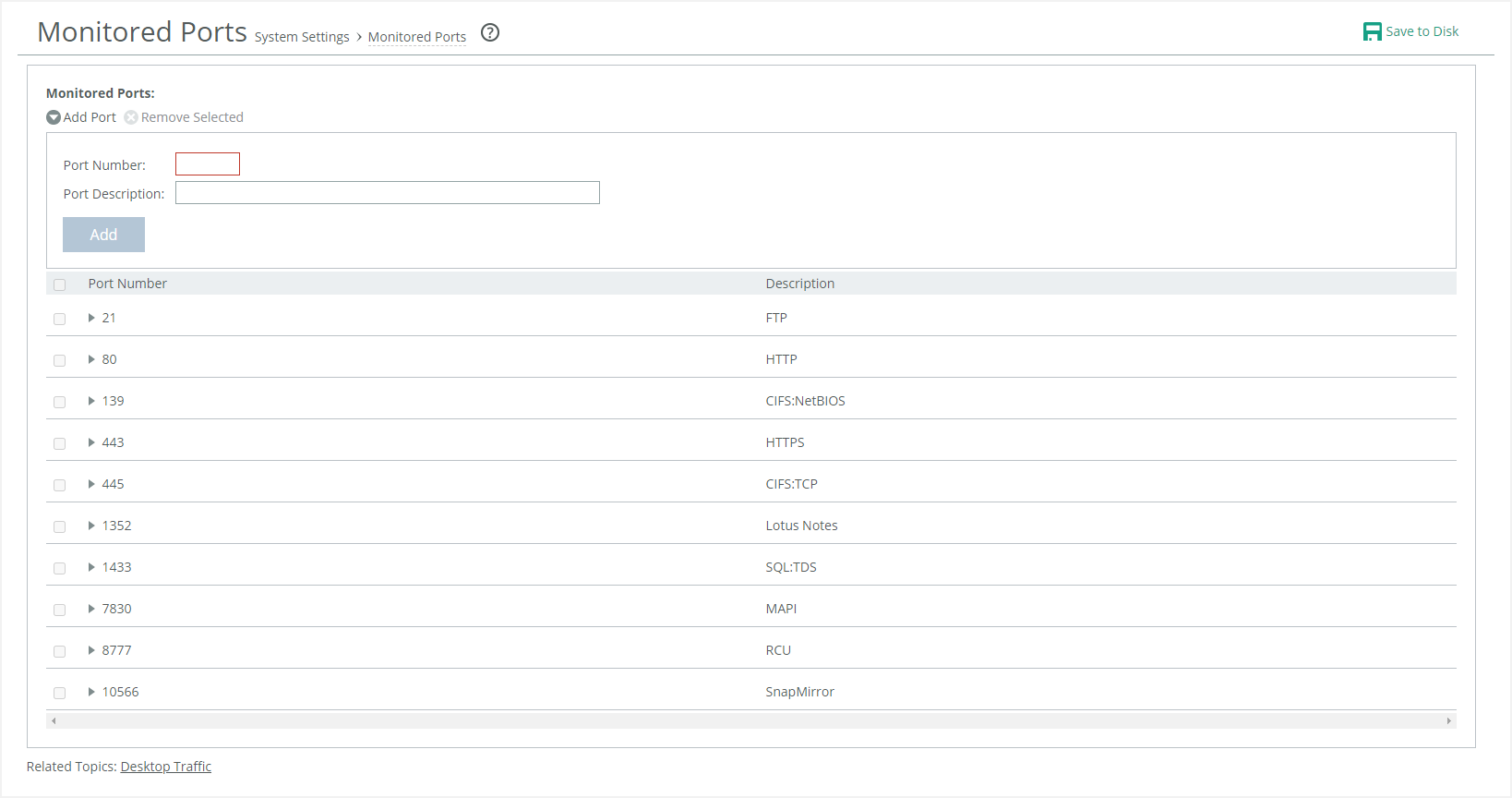The width and height of the screenshot is (1512, 798).
Task: Select the checkbox for port 443
Action: click(60, 443)
